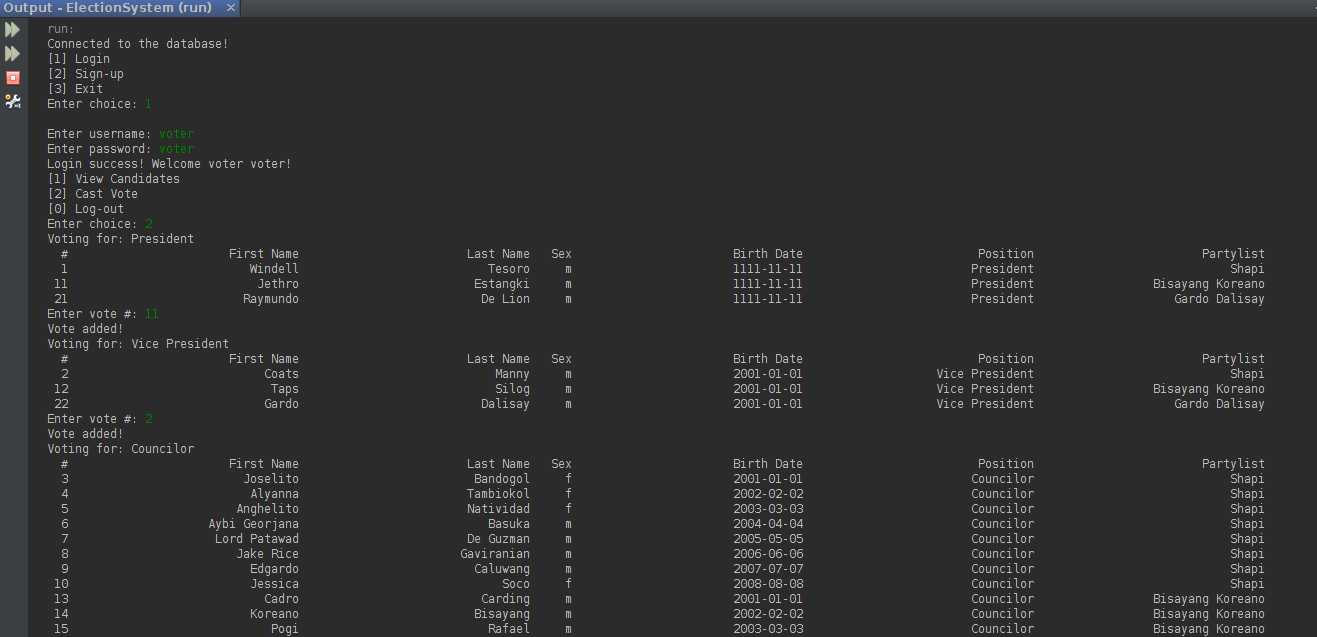The height and width of the screenshot is (637, 1317).
Task: Click birth date '2008-08-08' for Jessica
Action: pyautogui.click(x=767, y=584)
